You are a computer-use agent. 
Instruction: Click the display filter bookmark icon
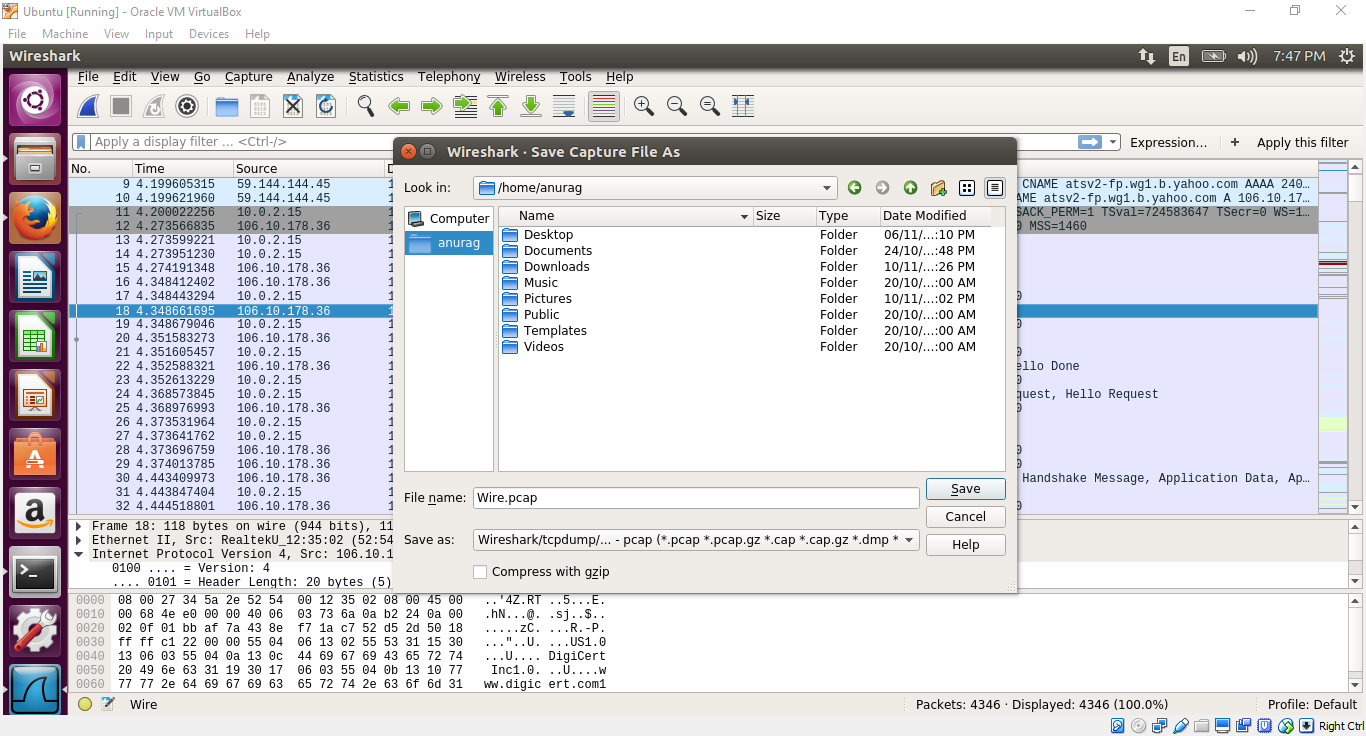pyautogui.click(x=81, y=142)
